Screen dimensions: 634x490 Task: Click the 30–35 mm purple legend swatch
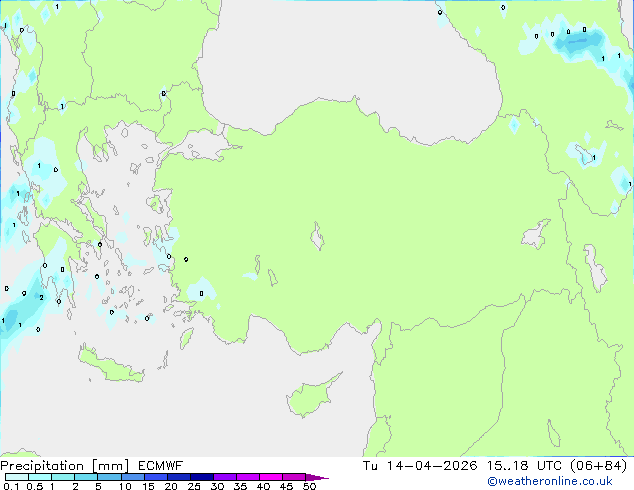tap(224, 477)
